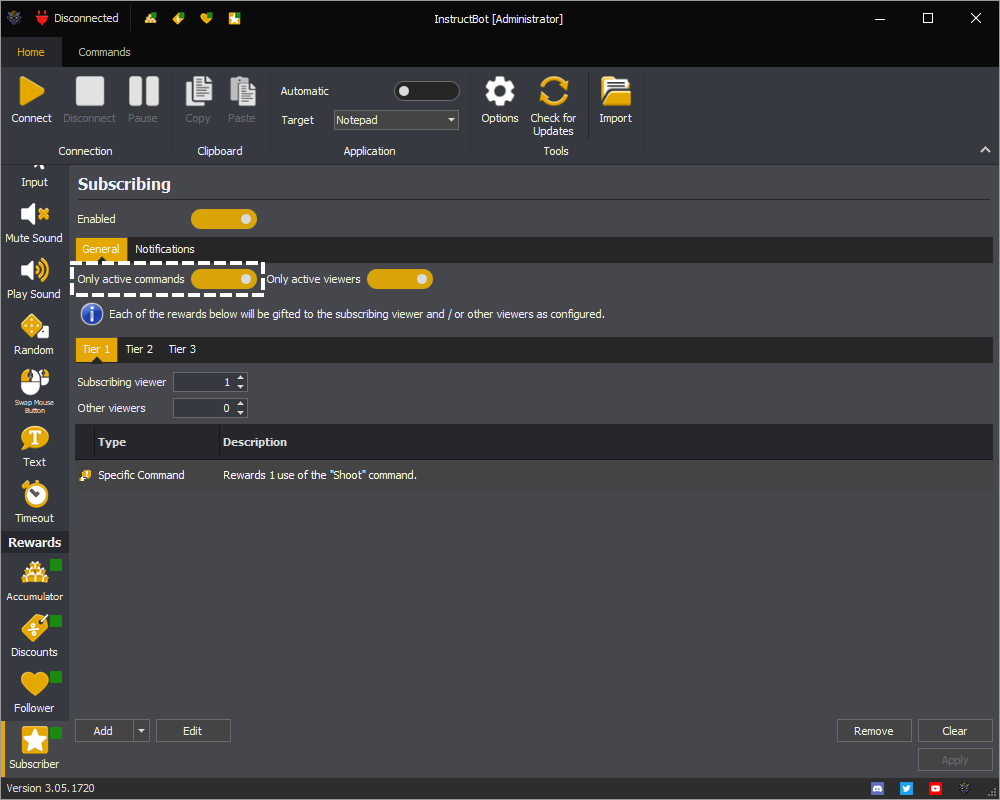Select the Text sidebar item

34,447
